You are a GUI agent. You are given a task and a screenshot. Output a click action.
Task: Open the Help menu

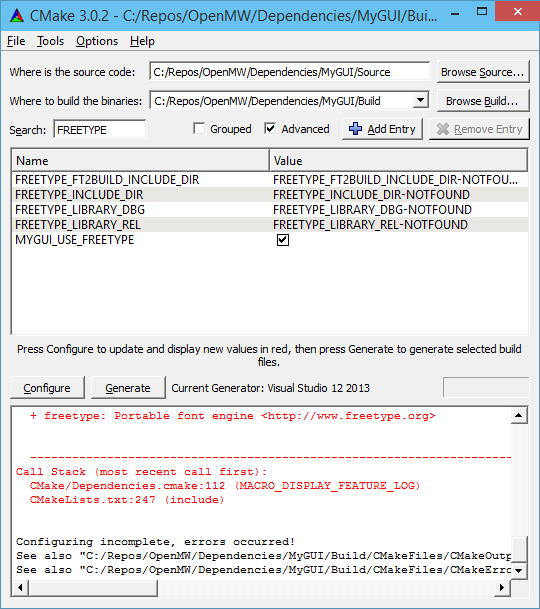142,41
